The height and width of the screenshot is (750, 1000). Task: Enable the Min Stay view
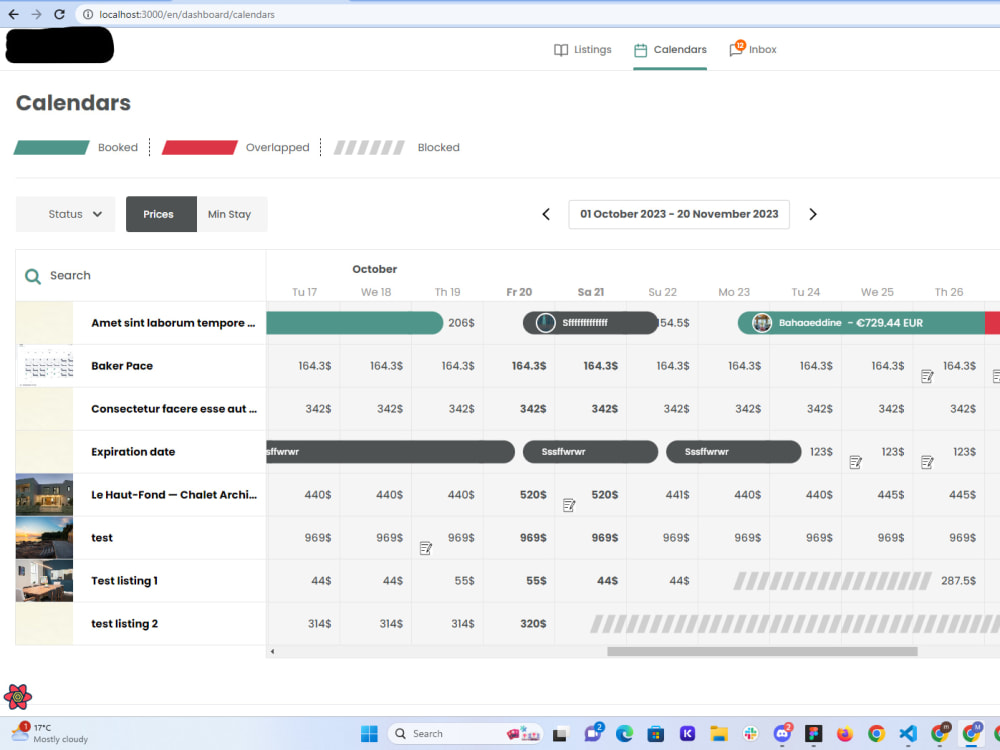(231, 214)
